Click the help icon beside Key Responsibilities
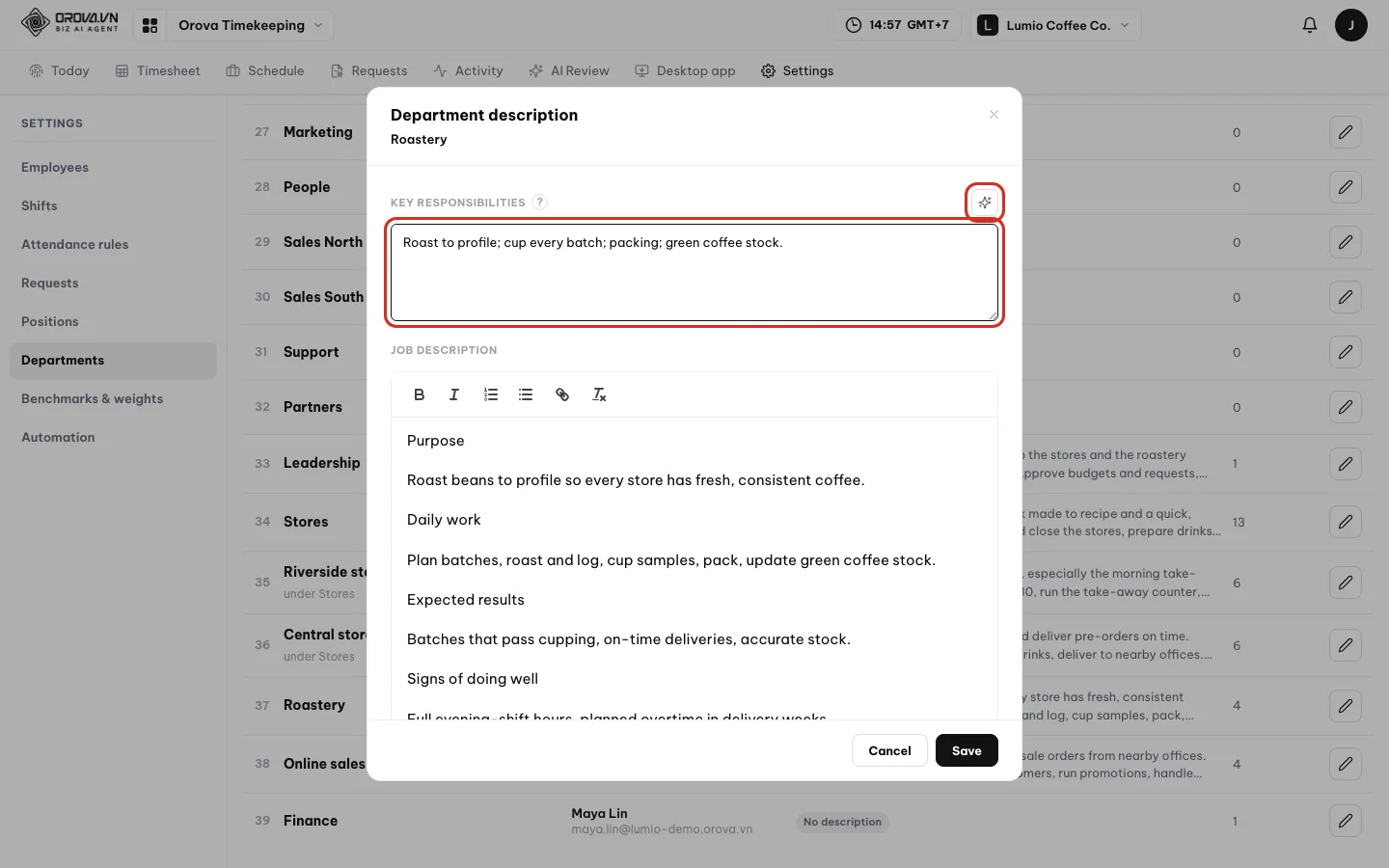This screenshot has width=1389, height=868. tap(540, 203)
